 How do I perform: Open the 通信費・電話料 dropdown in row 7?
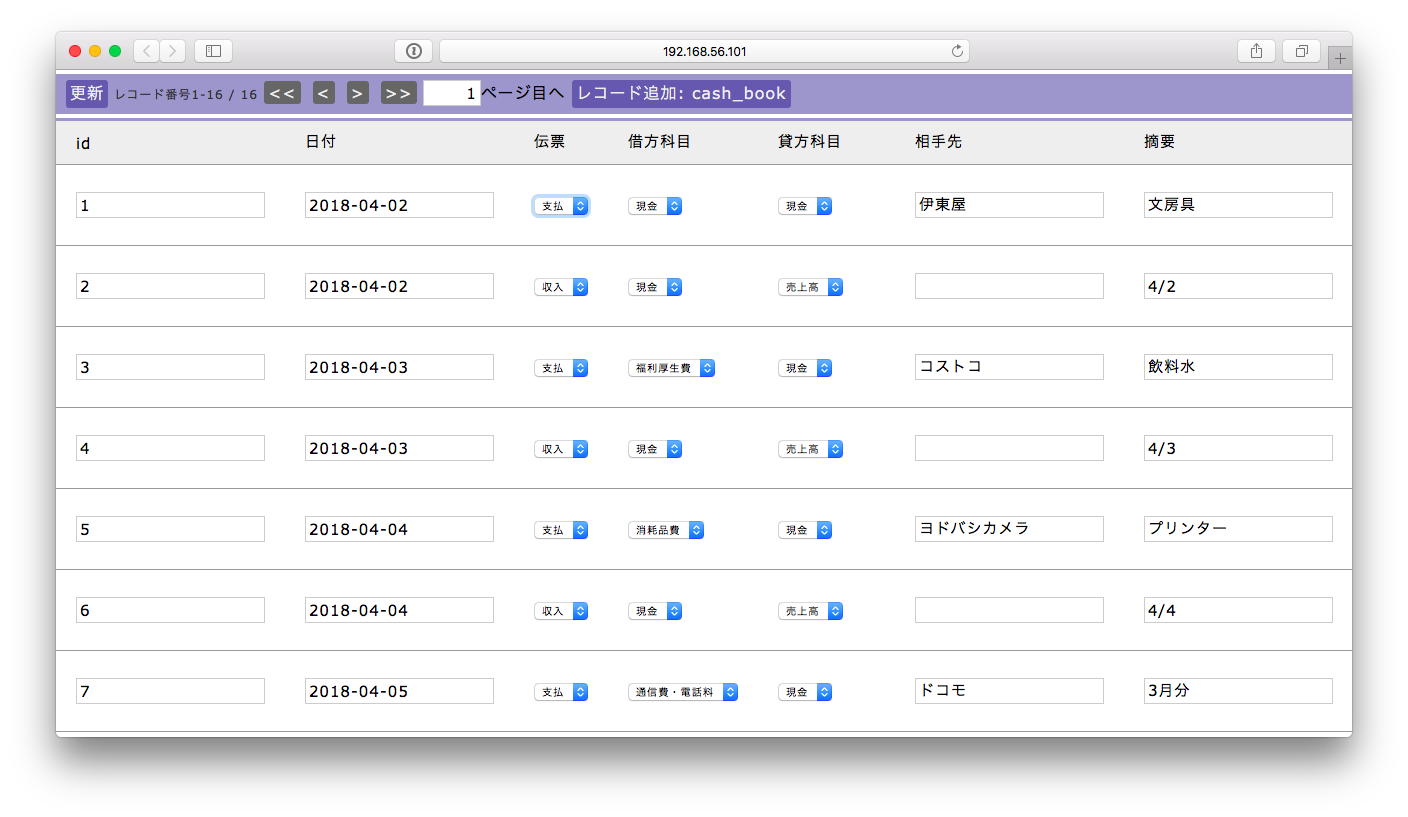pos(683,692)
